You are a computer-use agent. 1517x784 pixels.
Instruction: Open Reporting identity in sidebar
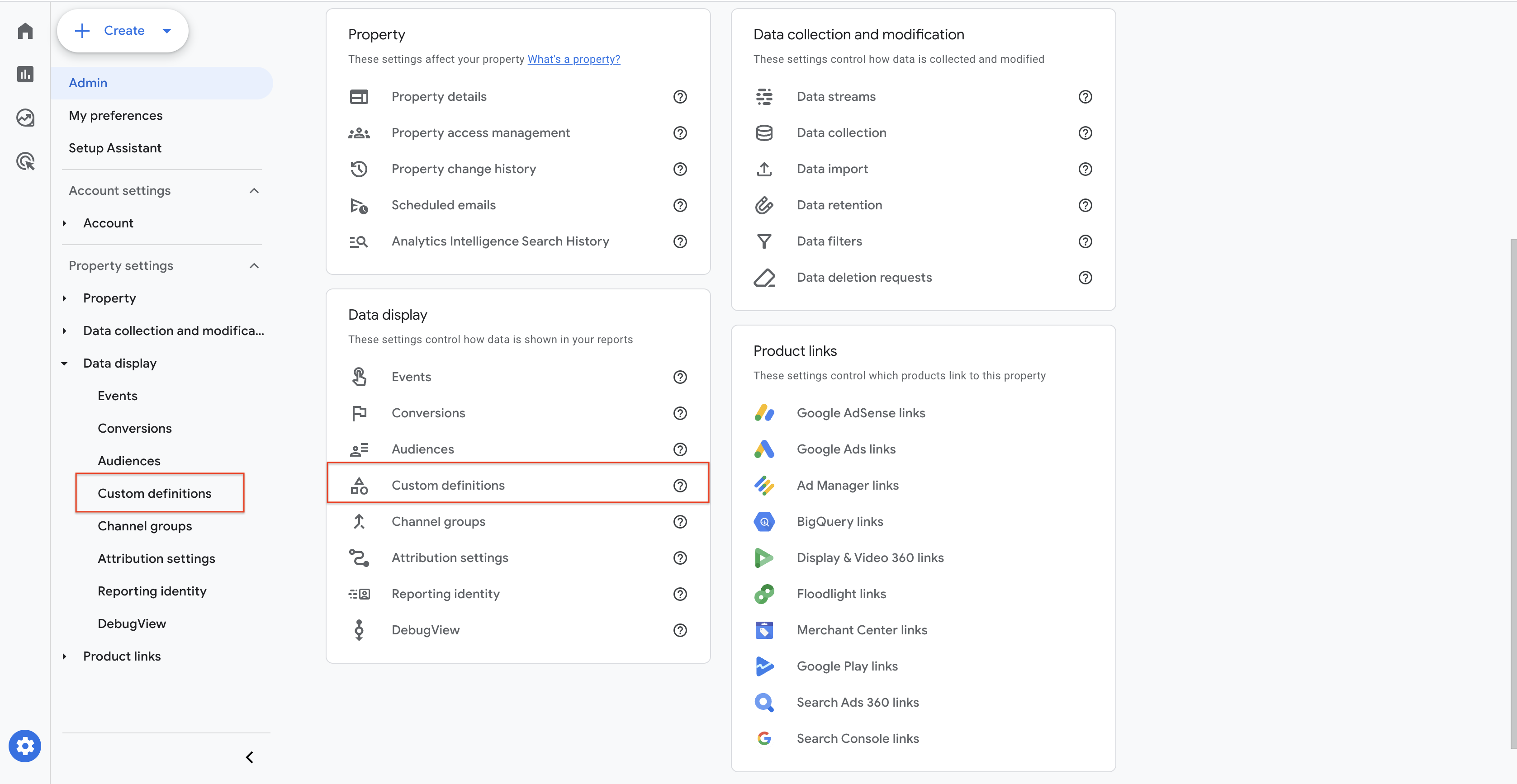click(152, 591)
